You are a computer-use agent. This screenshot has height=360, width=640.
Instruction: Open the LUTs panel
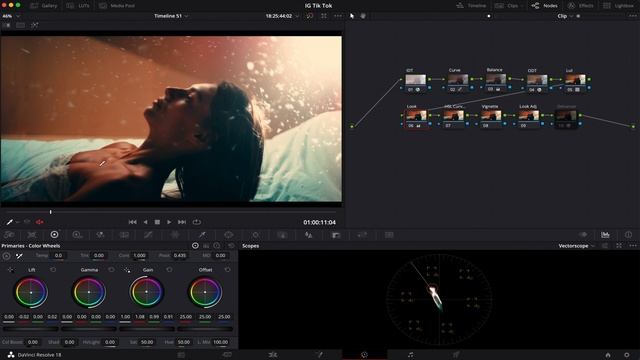click(78, 6)
